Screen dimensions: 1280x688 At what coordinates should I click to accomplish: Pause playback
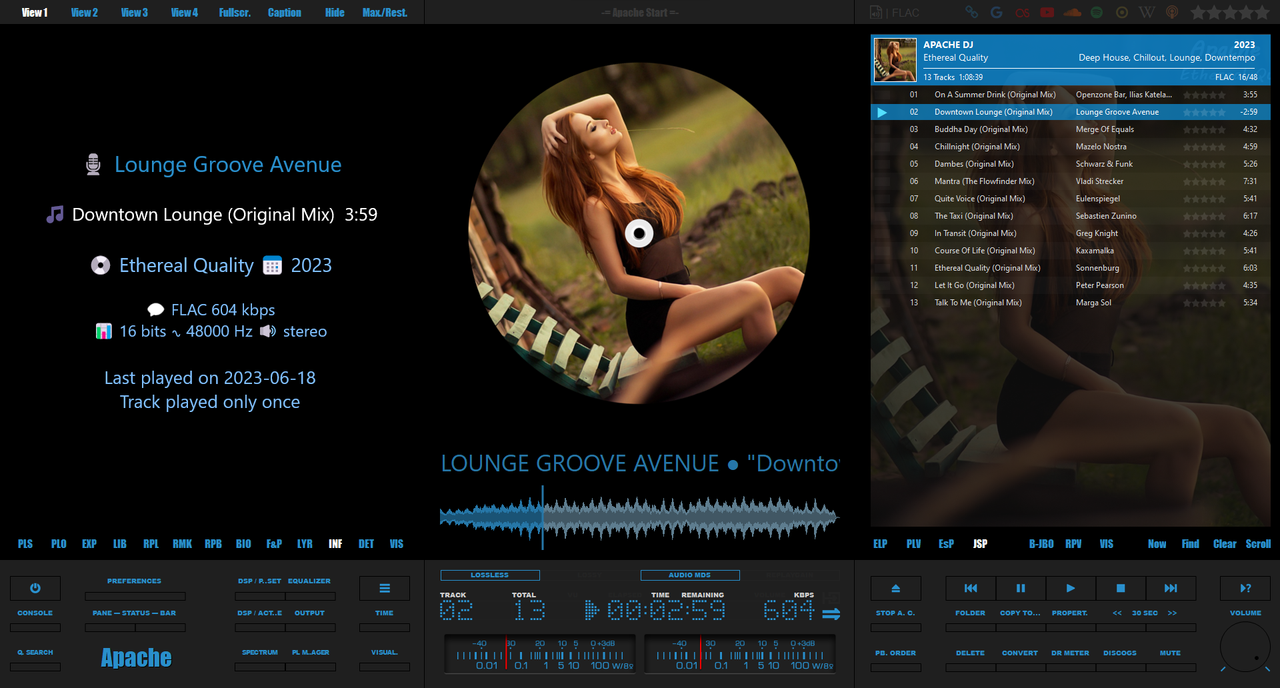click(x=1020, y=588)
